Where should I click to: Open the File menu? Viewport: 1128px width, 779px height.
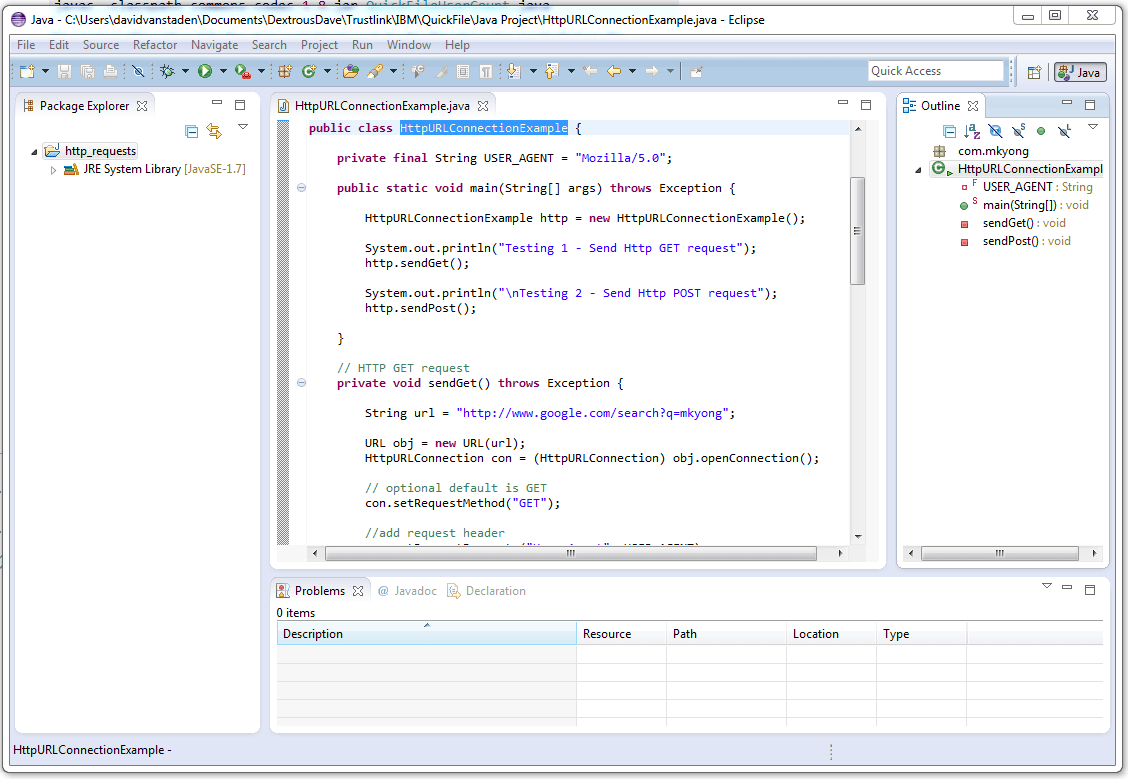point(26,45)
